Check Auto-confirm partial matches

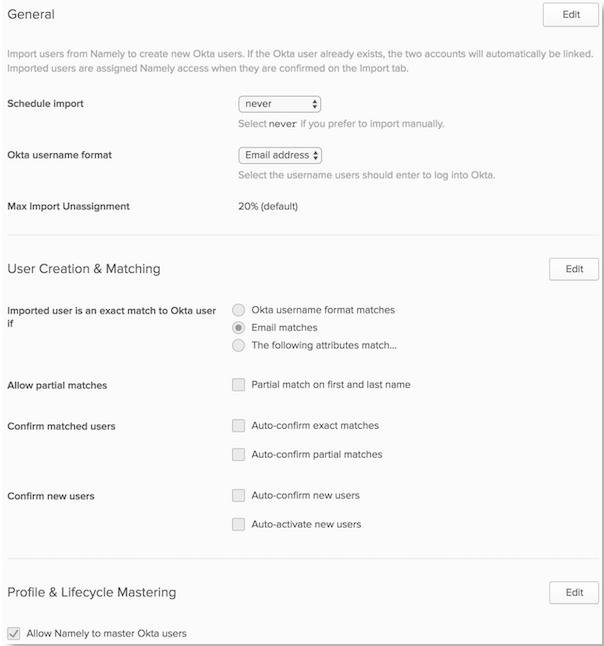pos(238,454)
